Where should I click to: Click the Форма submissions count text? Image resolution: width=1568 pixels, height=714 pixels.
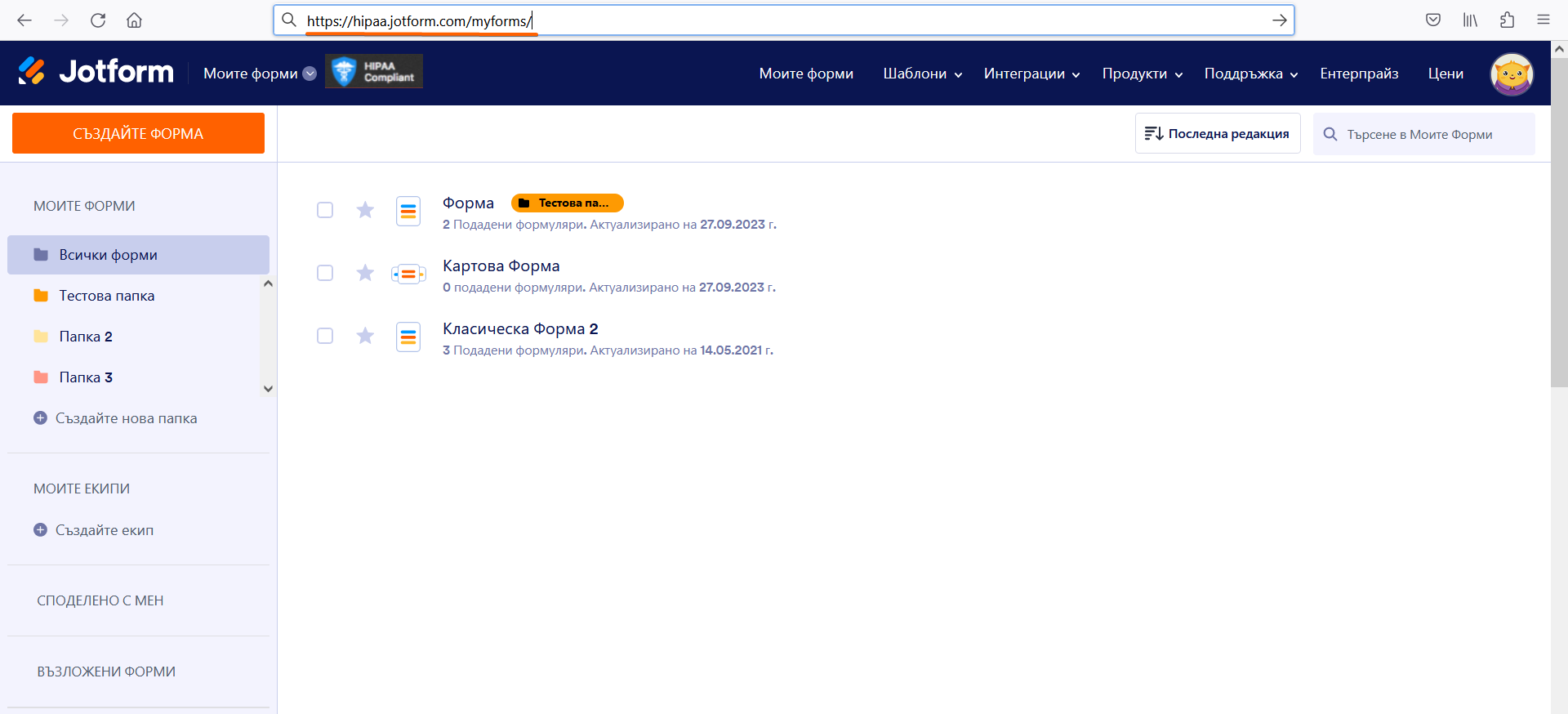click(x=514, y=225)
